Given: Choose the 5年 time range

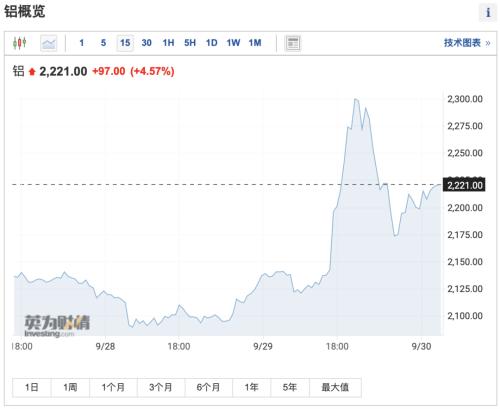Looking at the screenshot, I should pyautogui.click(x=290, y=387).
